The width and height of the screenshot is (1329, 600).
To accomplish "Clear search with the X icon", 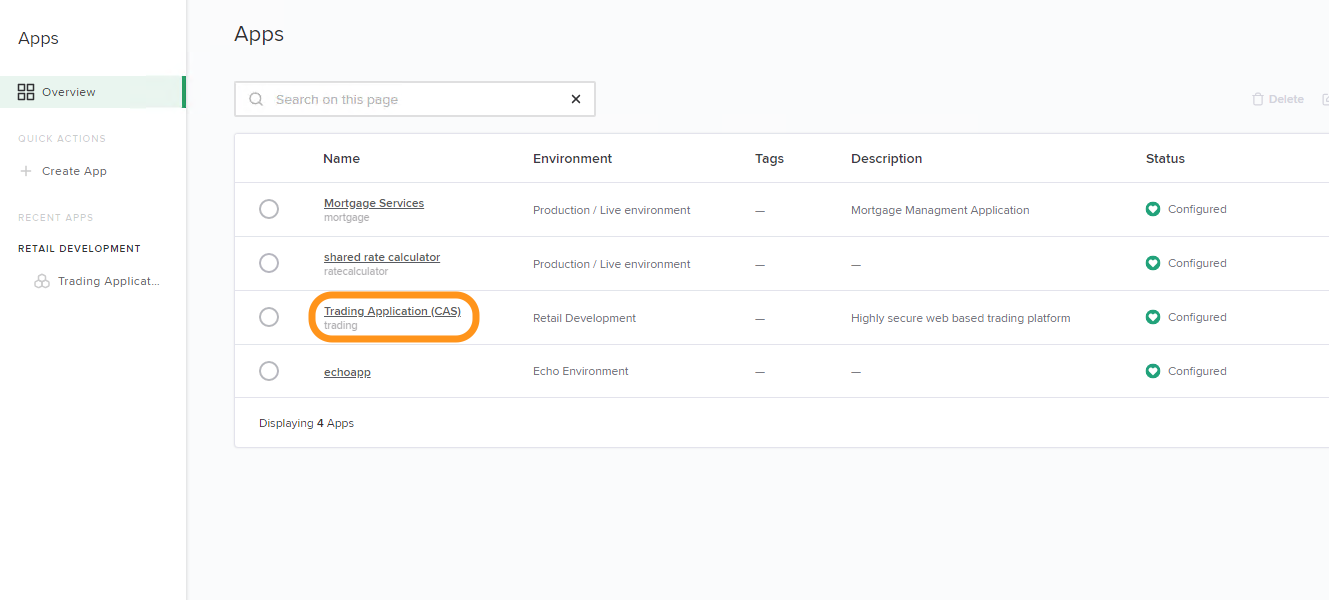I will (575, 99).
